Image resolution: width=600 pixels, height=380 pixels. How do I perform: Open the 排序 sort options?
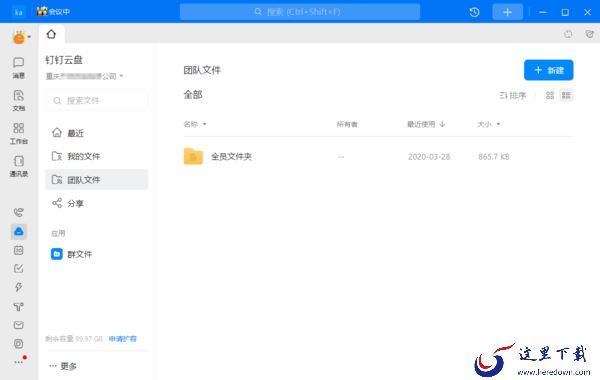513,95
